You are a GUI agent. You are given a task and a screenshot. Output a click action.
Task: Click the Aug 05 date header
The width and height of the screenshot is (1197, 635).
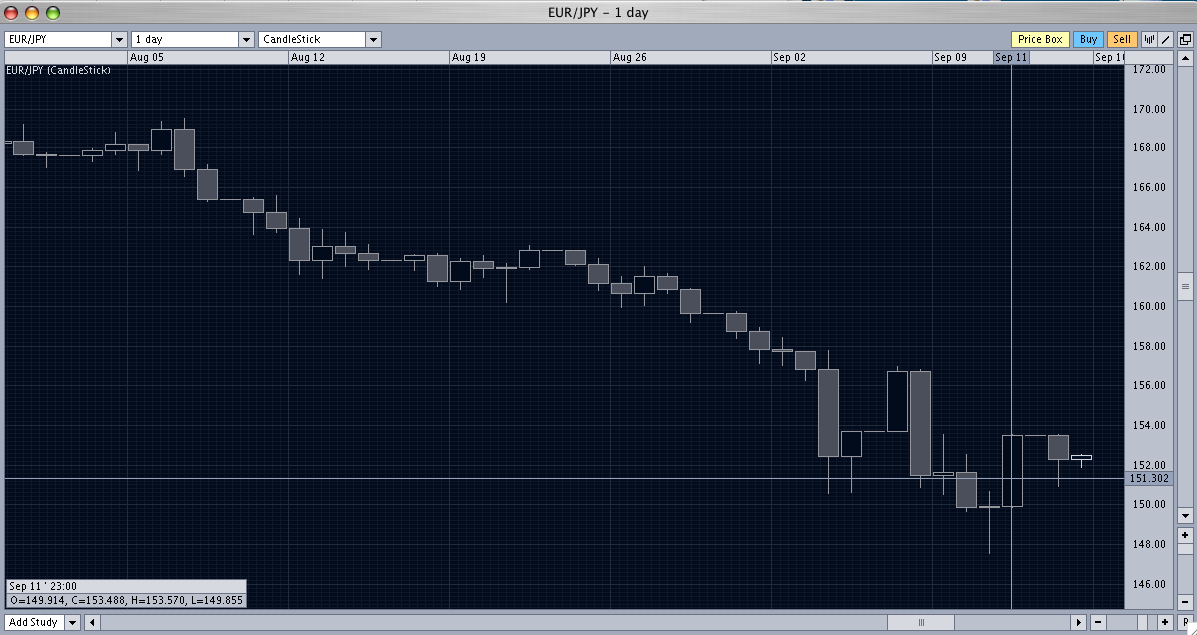[x=147, y=57]
